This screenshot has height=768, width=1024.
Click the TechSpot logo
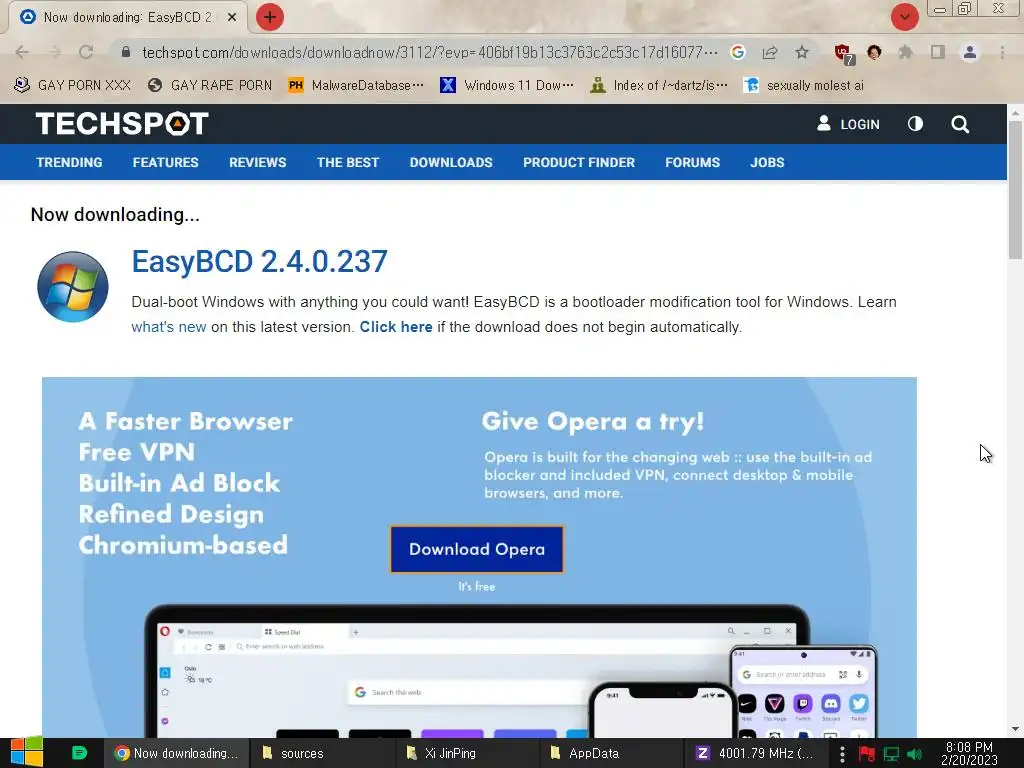[x=122, y=123]
